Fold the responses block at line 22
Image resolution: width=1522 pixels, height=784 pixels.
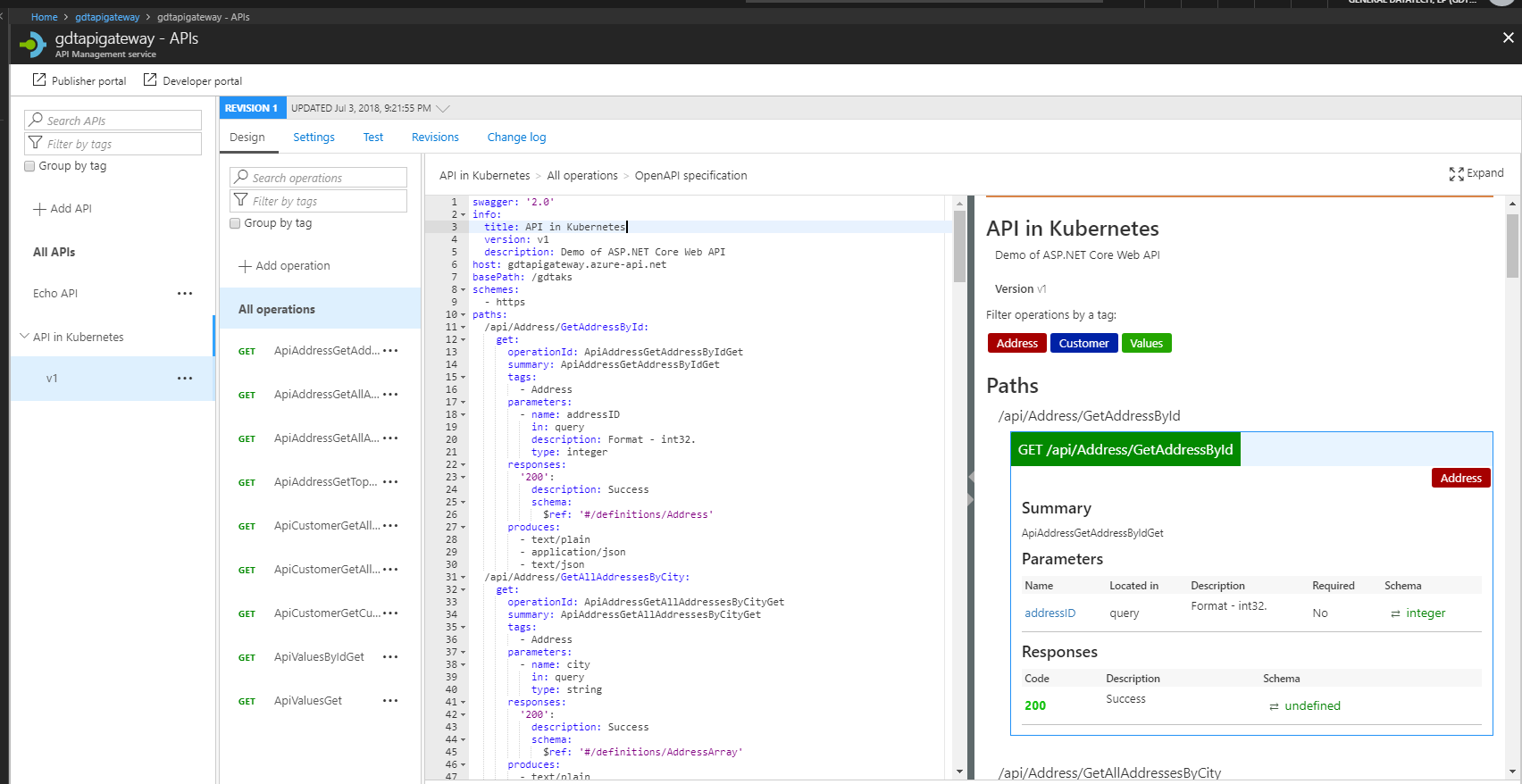tap(463, 464)
